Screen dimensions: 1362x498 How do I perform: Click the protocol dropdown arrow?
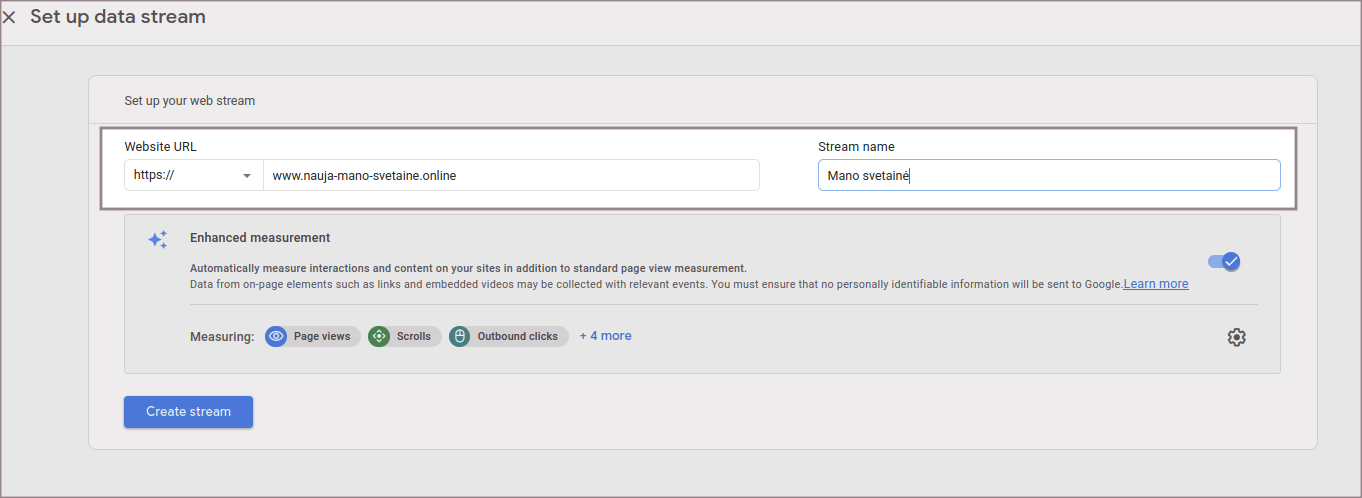tap(246, 176)
